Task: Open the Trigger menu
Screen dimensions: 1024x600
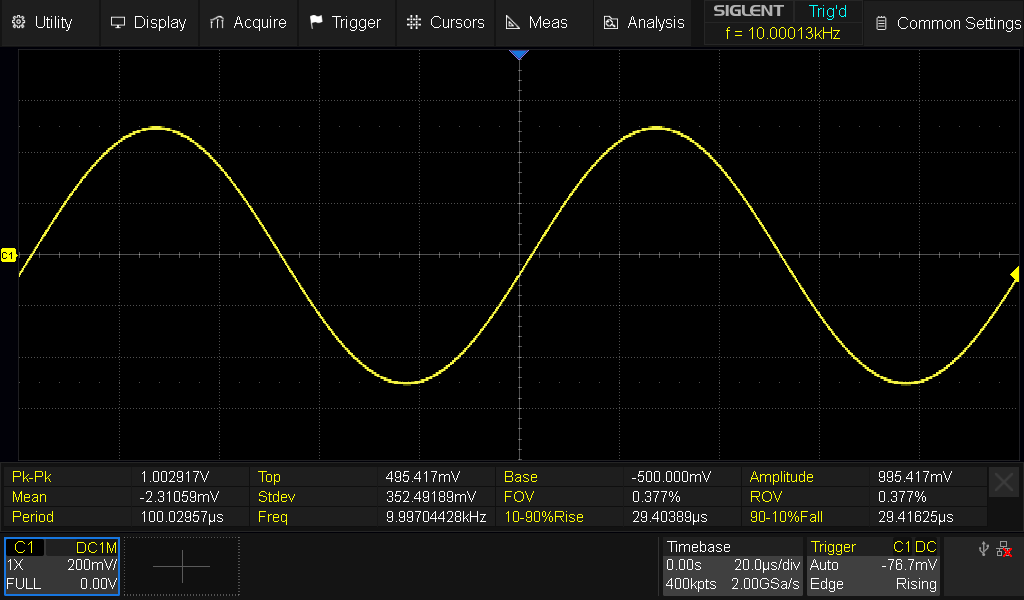Action: point(345,22)
